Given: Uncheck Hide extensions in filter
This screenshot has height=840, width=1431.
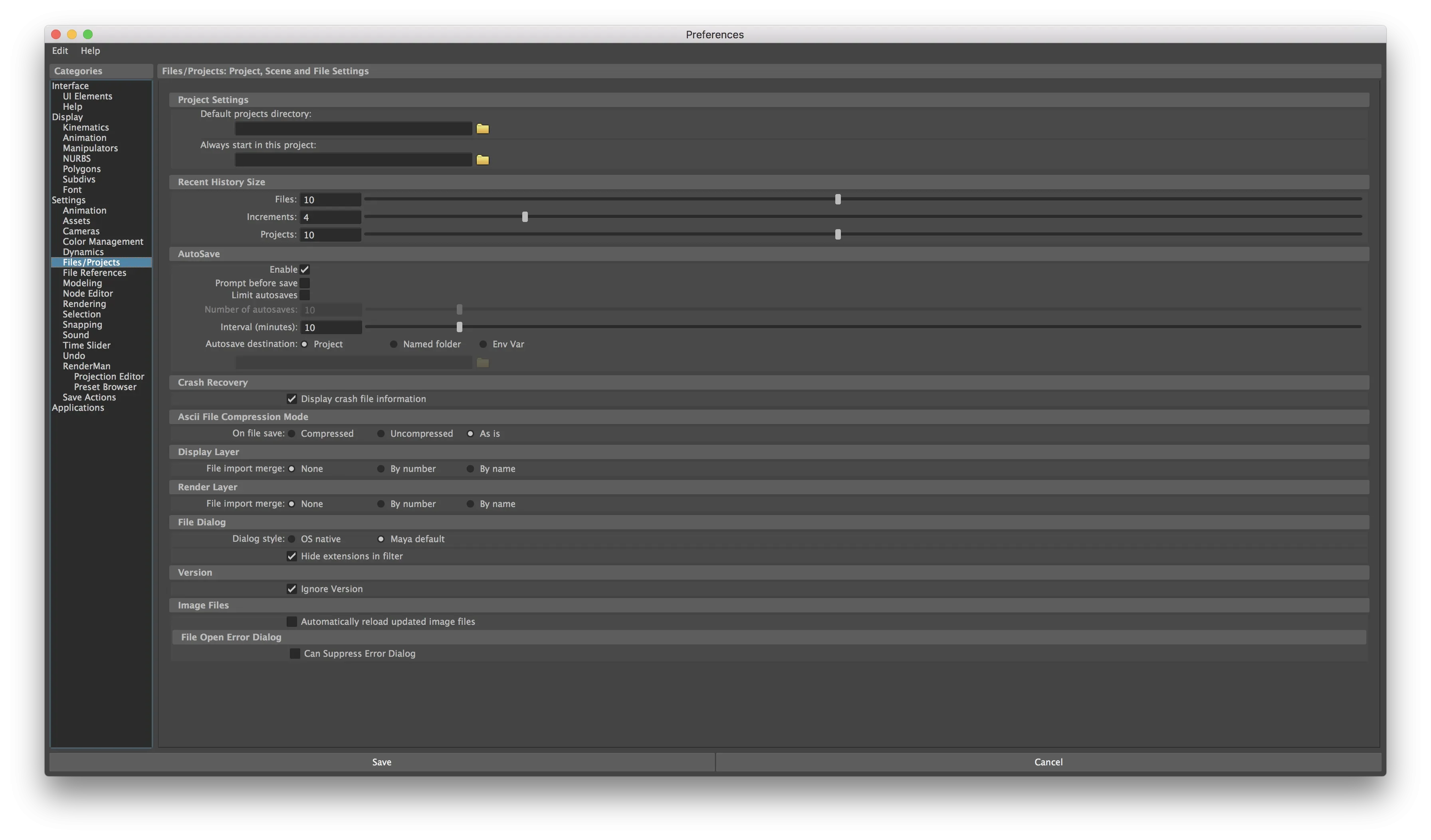Looking at the screenshot, I should tap(291, 557).
